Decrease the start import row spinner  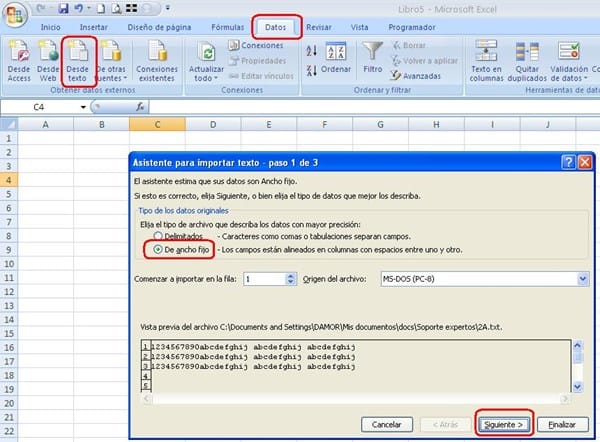point(291,282)
